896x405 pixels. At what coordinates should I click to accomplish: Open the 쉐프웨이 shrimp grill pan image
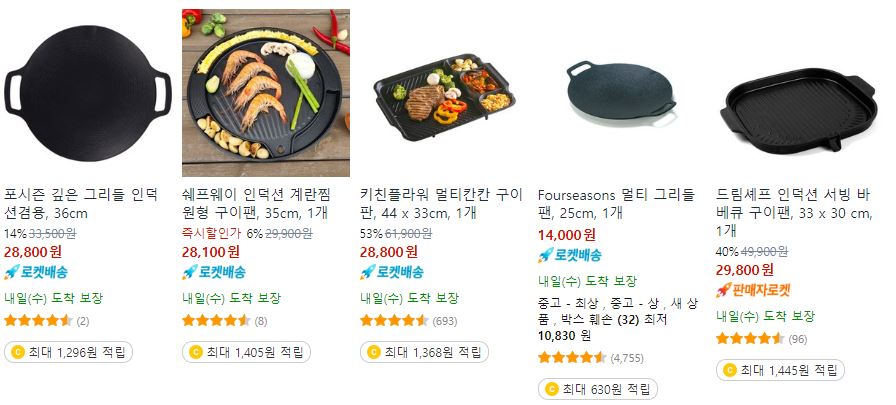coord(266,93)
